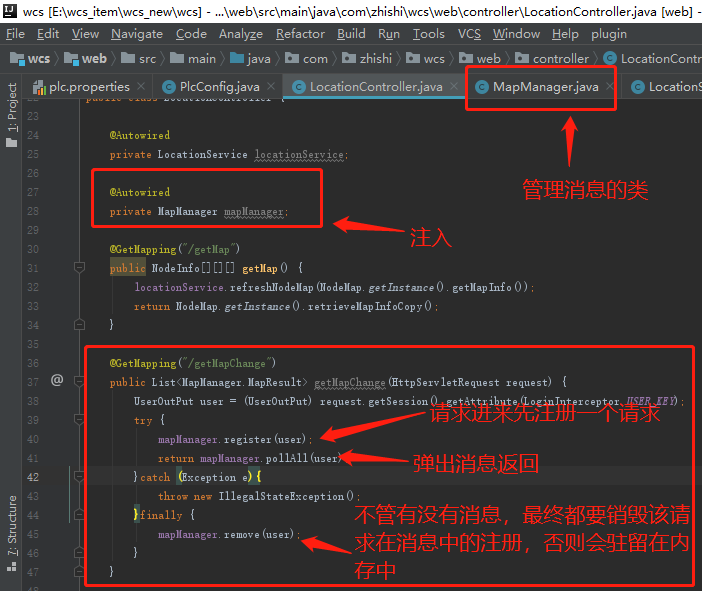Click the MapManager.java class icon
Image resolution: width=702 pixels, height=591 pixels.
pyautogui.click(x=482, y=87)
